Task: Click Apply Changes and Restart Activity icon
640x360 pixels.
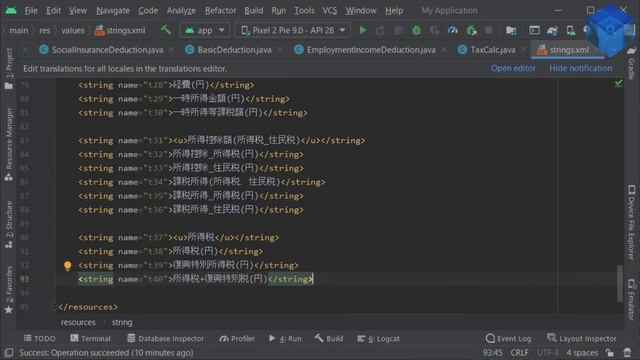Action: 380,30
